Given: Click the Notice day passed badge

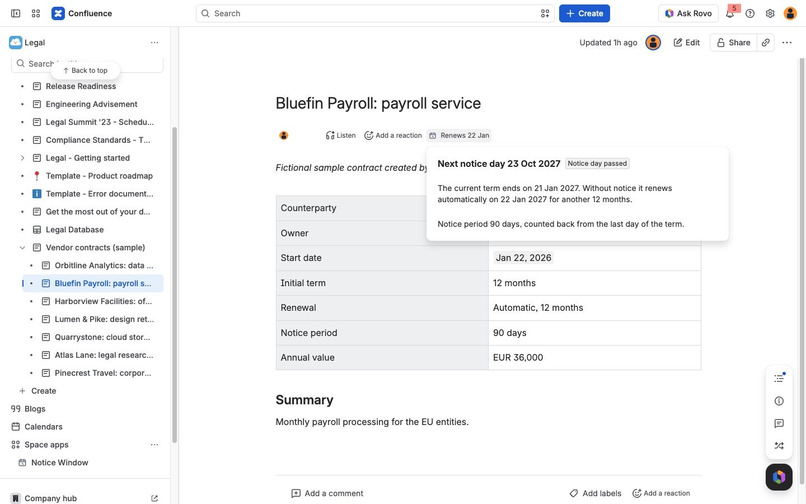Looking at the screenshot, I should pos(597,164).
